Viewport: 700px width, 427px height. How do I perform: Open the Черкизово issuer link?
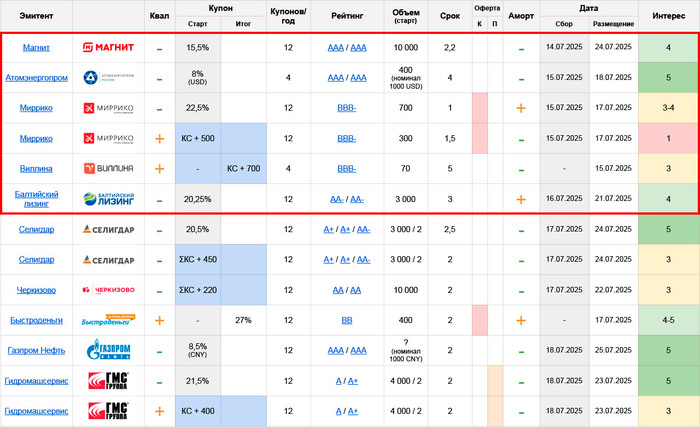[x=37, y=290]
